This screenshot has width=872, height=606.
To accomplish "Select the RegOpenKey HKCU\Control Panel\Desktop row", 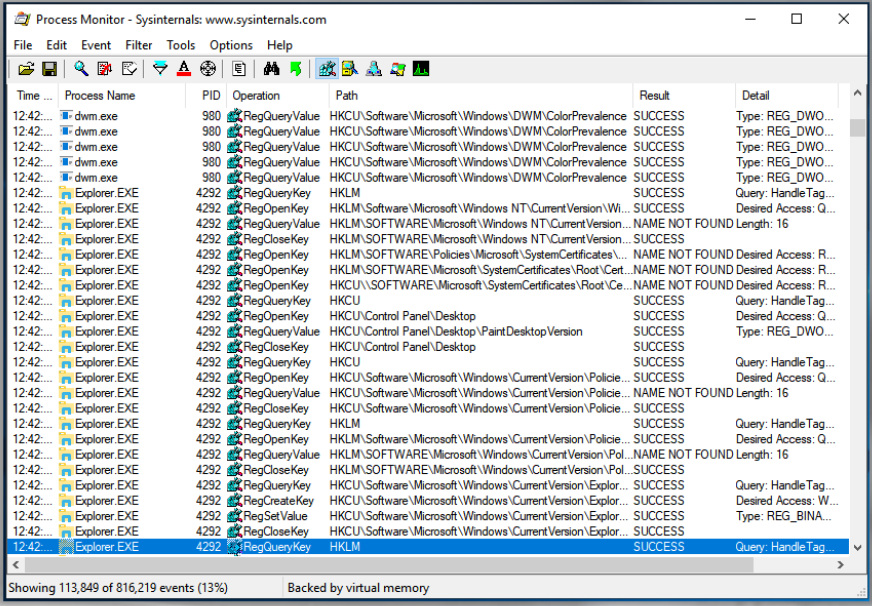I will pyautogui.click(x=428, y=316).
